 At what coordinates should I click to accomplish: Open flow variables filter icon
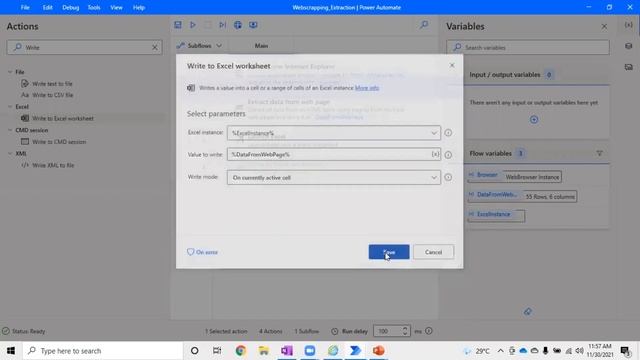tap(599, 153)
